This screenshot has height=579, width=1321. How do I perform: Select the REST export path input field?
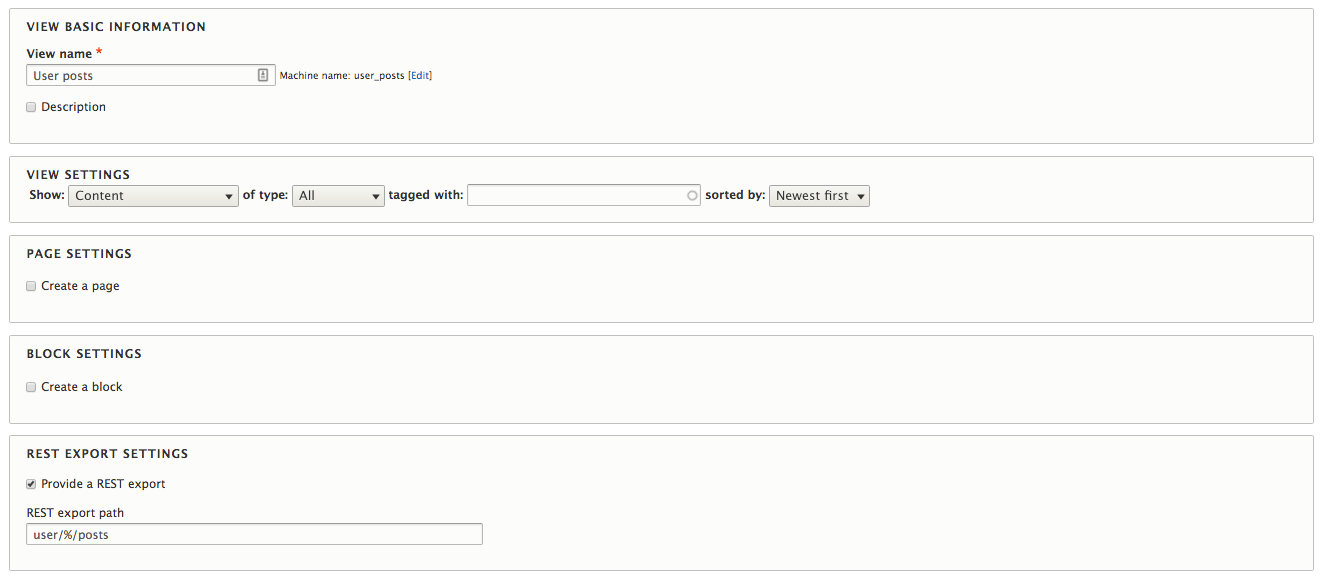pyautogui.click(x=254, y=535)
